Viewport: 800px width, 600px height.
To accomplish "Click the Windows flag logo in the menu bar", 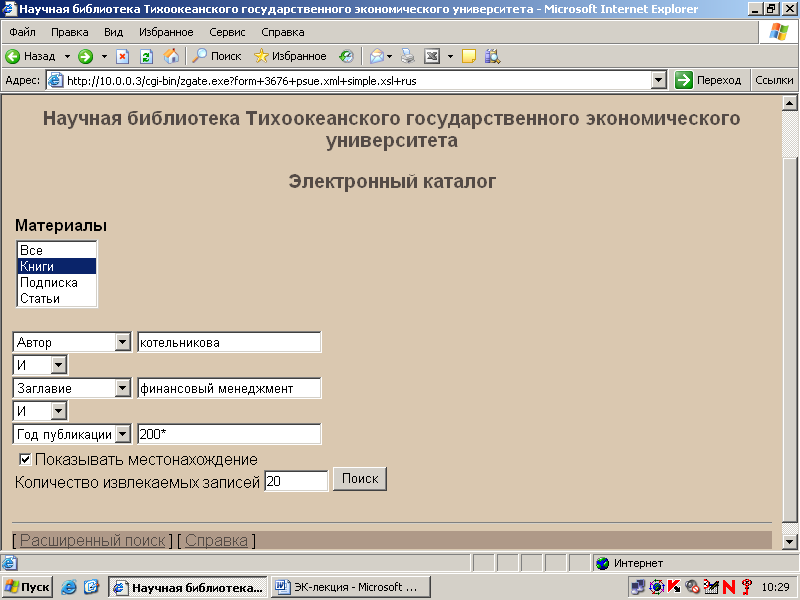I will click(779, 32).
